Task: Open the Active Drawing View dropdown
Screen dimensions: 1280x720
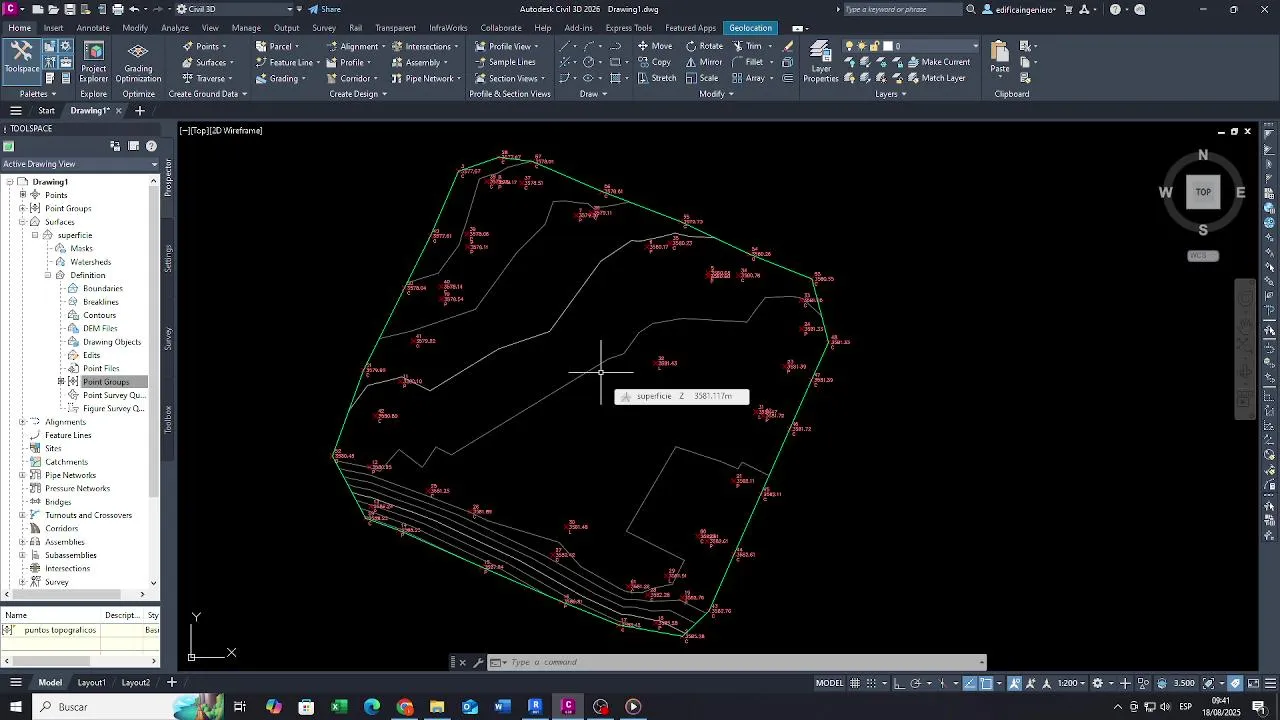Action: (x=80, y=164)
